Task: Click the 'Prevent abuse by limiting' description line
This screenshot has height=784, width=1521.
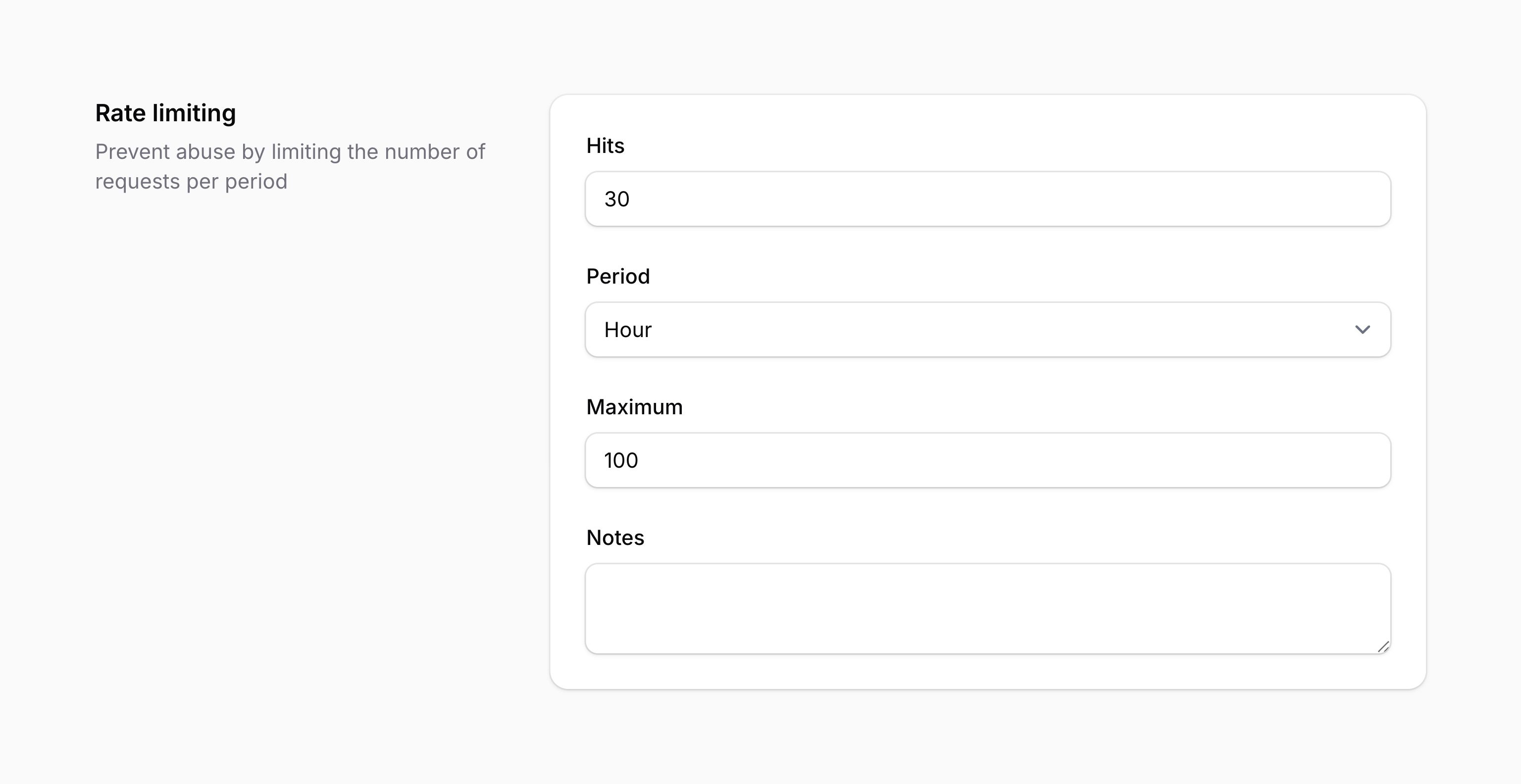Action: 290,152
